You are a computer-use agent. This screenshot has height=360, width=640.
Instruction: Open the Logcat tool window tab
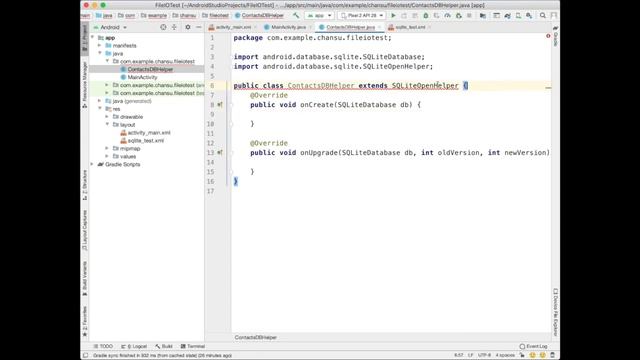click(134, 347)
